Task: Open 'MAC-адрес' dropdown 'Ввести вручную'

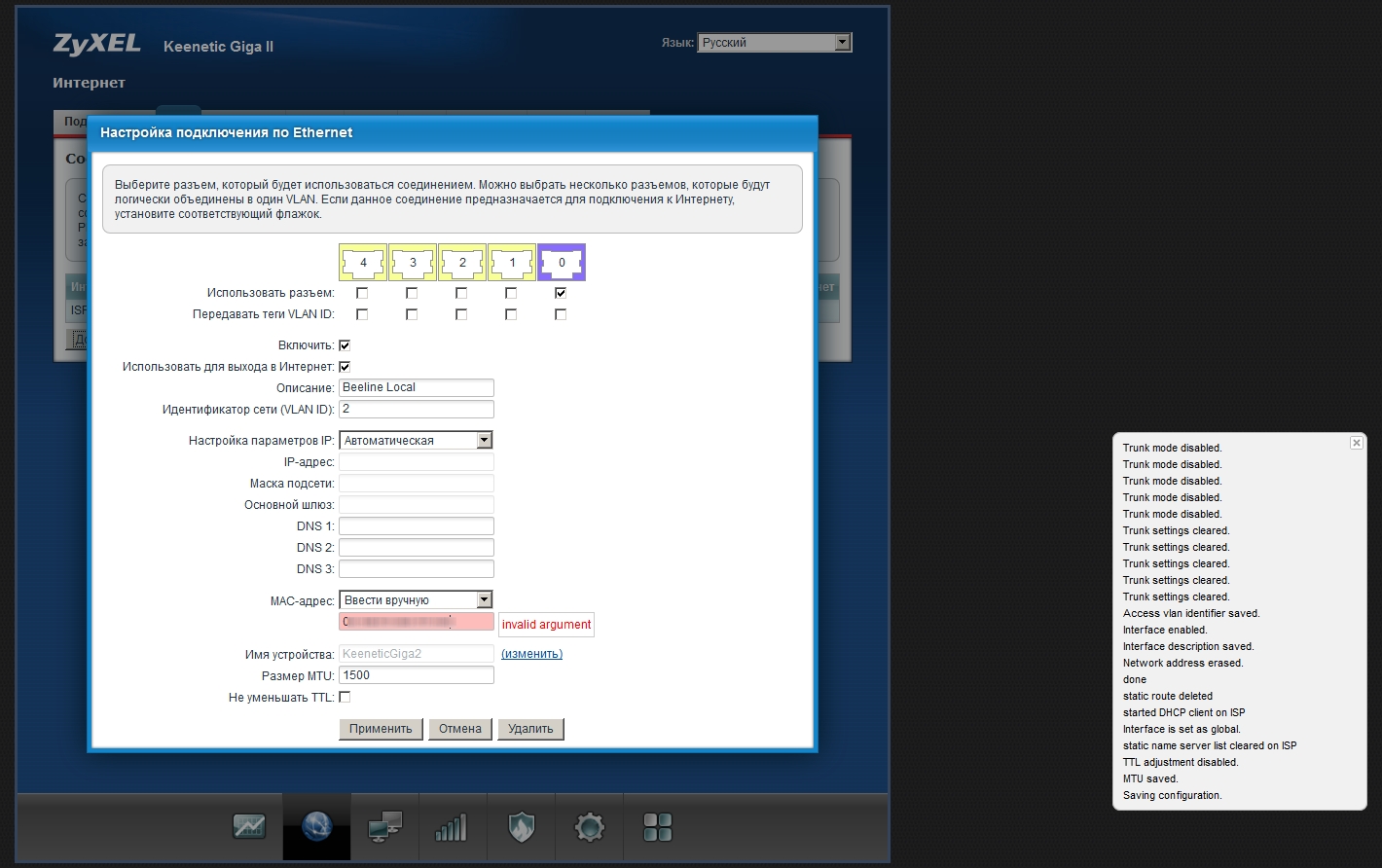Action: click(x=416, y=600)
